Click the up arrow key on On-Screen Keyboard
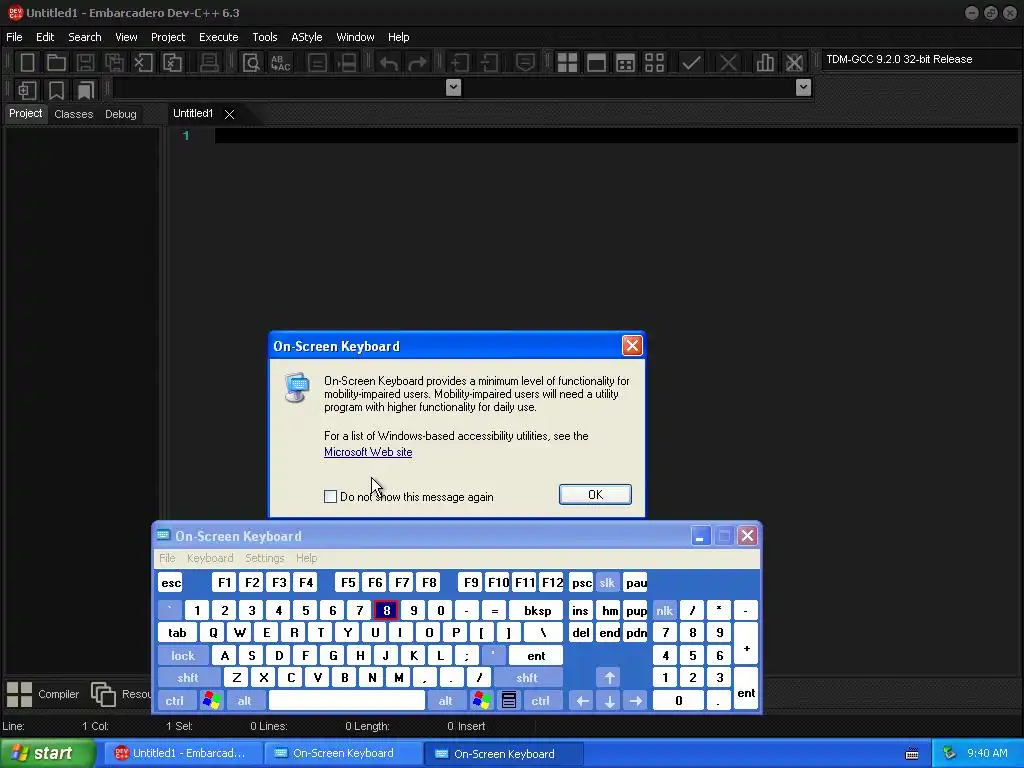 tap(609, 678)
